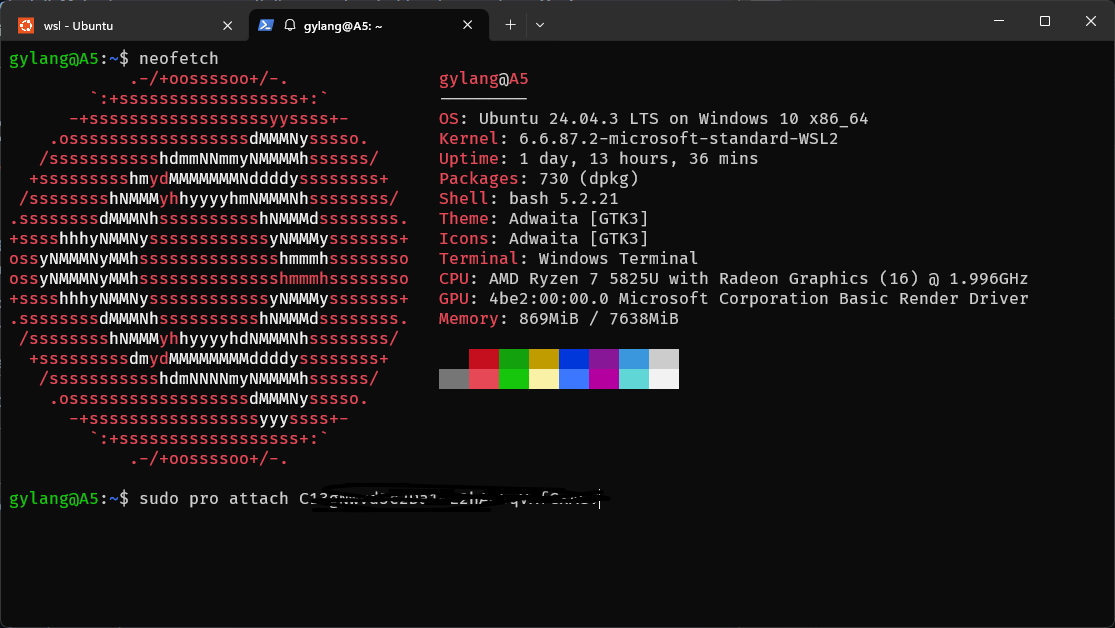Click the magenta block in the bottom palette row

click(x=604, y=379)
